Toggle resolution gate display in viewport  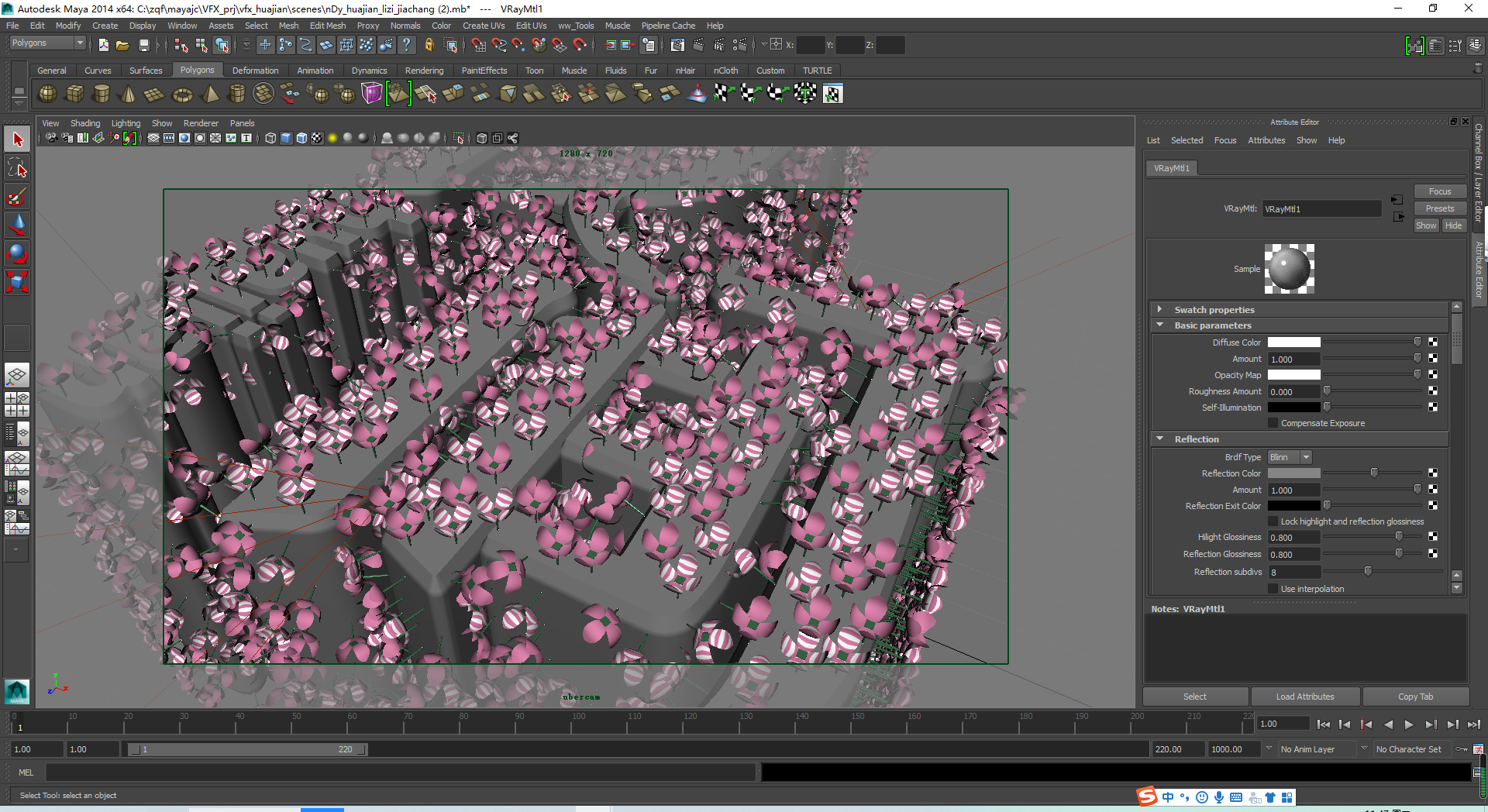pos(184,138)
